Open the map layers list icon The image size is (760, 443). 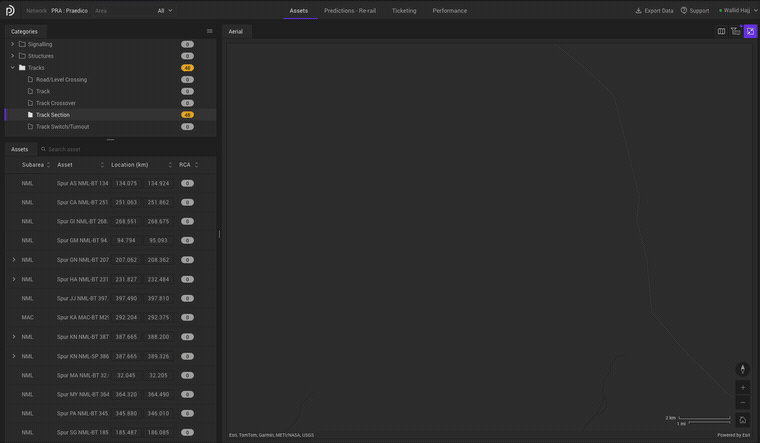tap(736, 31)
